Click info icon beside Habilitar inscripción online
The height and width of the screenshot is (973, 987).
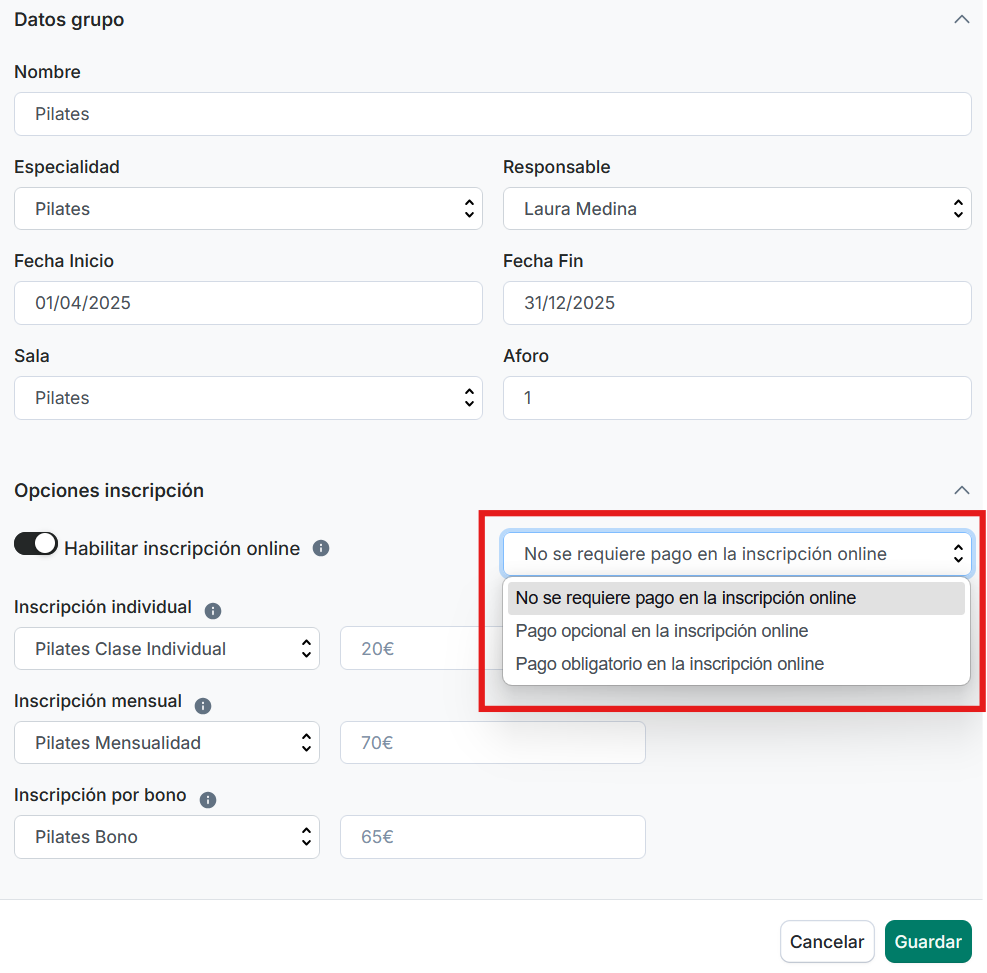pyautogui.click(x=321, y=548)
